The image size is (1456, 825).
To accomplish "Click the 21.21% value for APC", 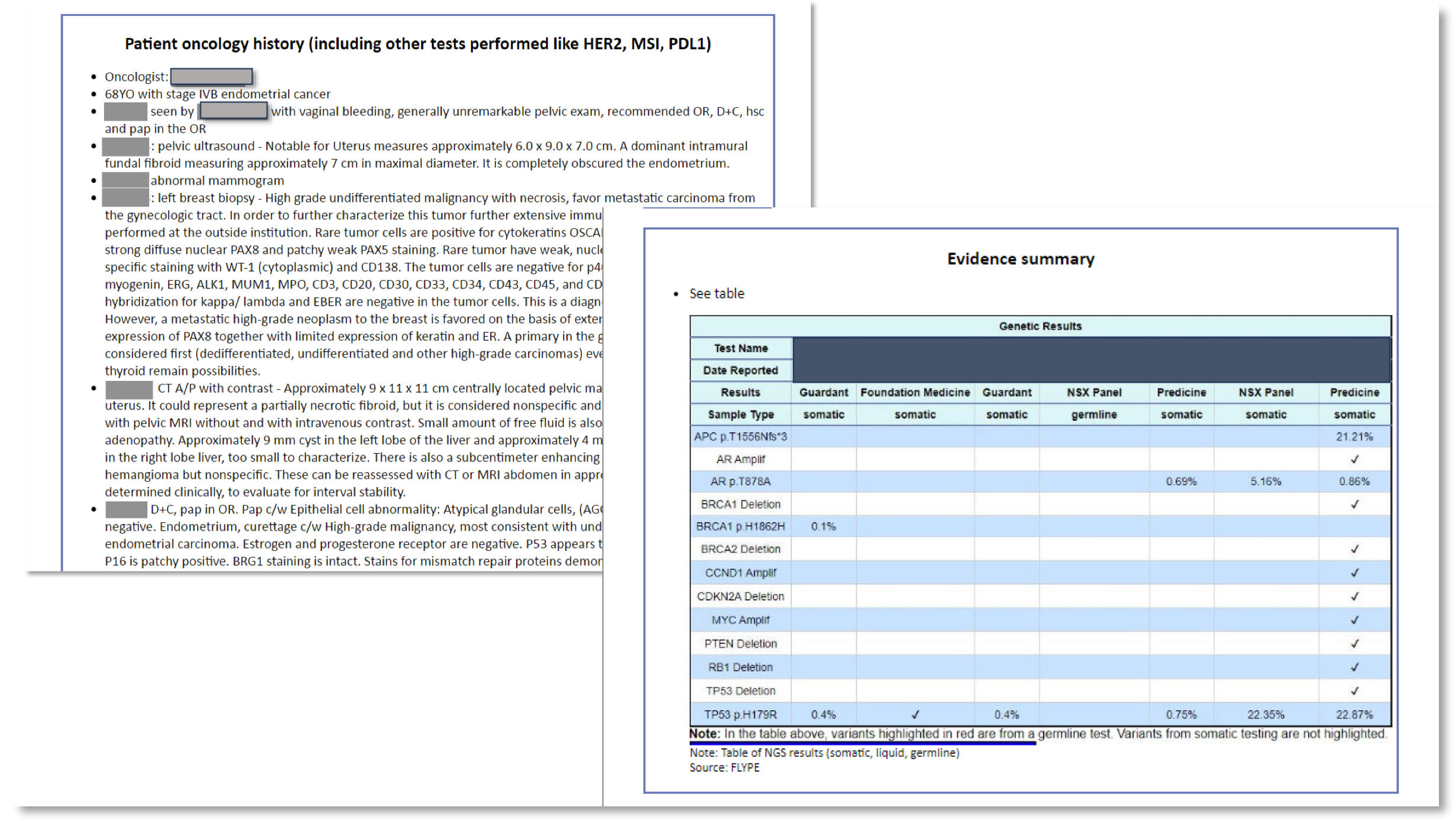I will pos(1354,437).
